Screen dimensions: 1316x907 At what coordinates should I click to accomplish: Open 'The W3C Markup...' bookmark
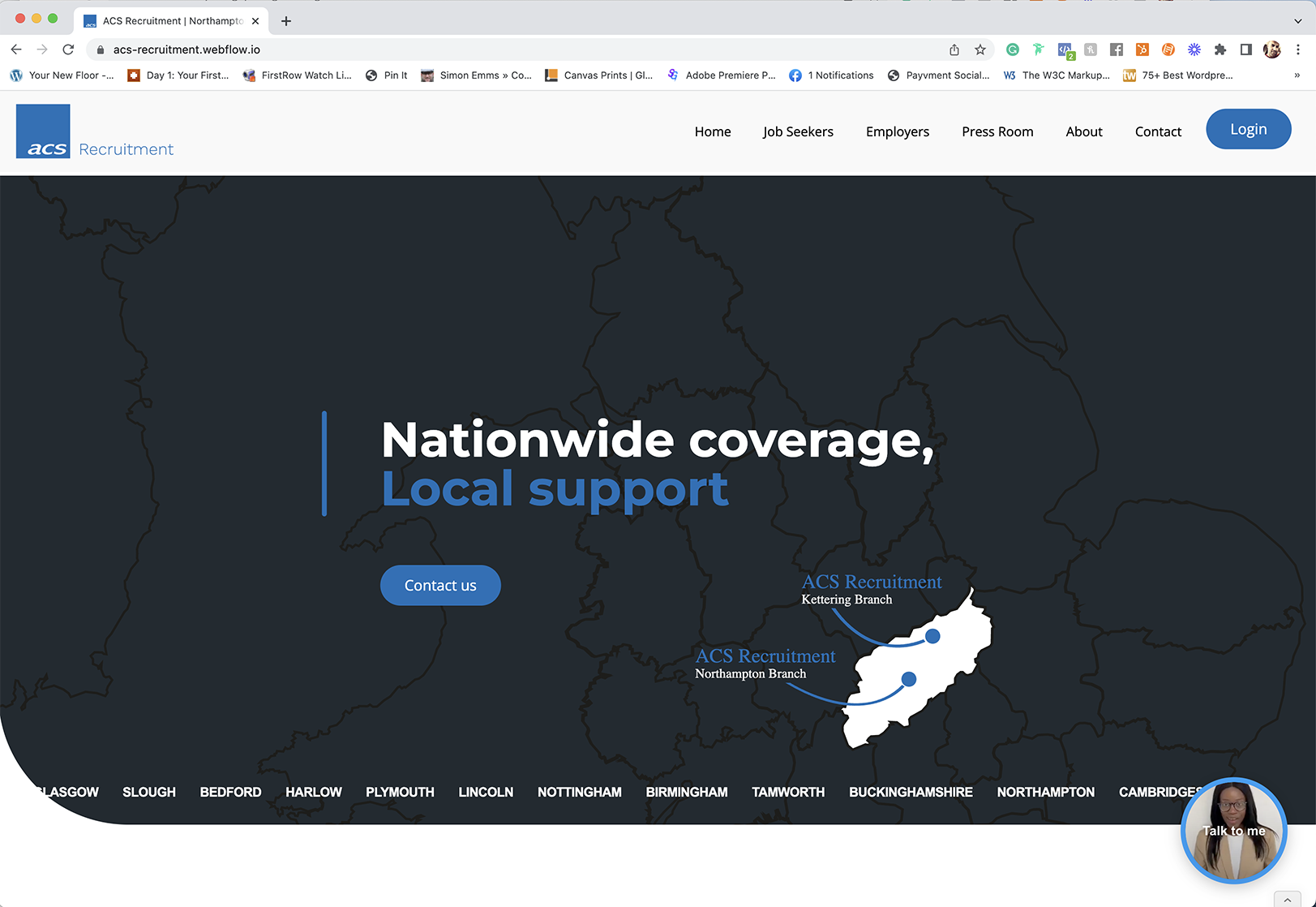[x=1057, y=75]
